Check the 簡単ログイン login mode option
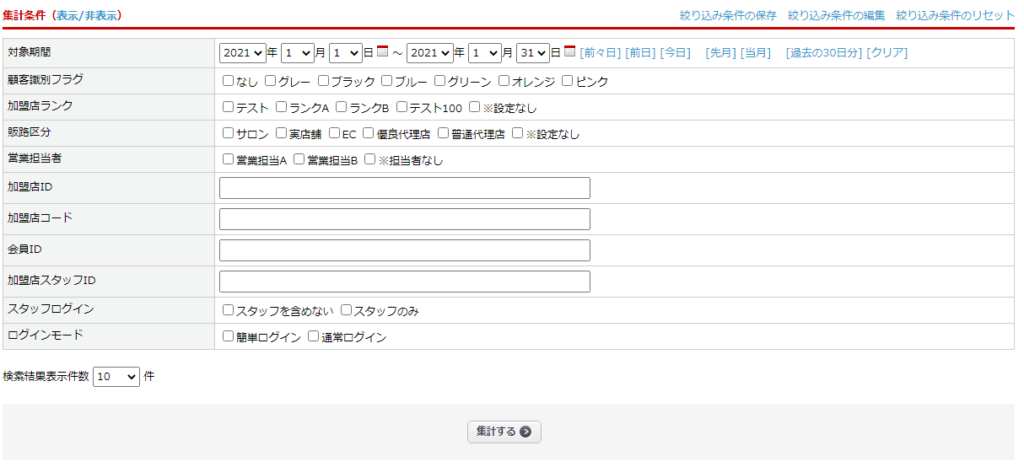Viewport: 1024px width, 467px height. [229, 337]
